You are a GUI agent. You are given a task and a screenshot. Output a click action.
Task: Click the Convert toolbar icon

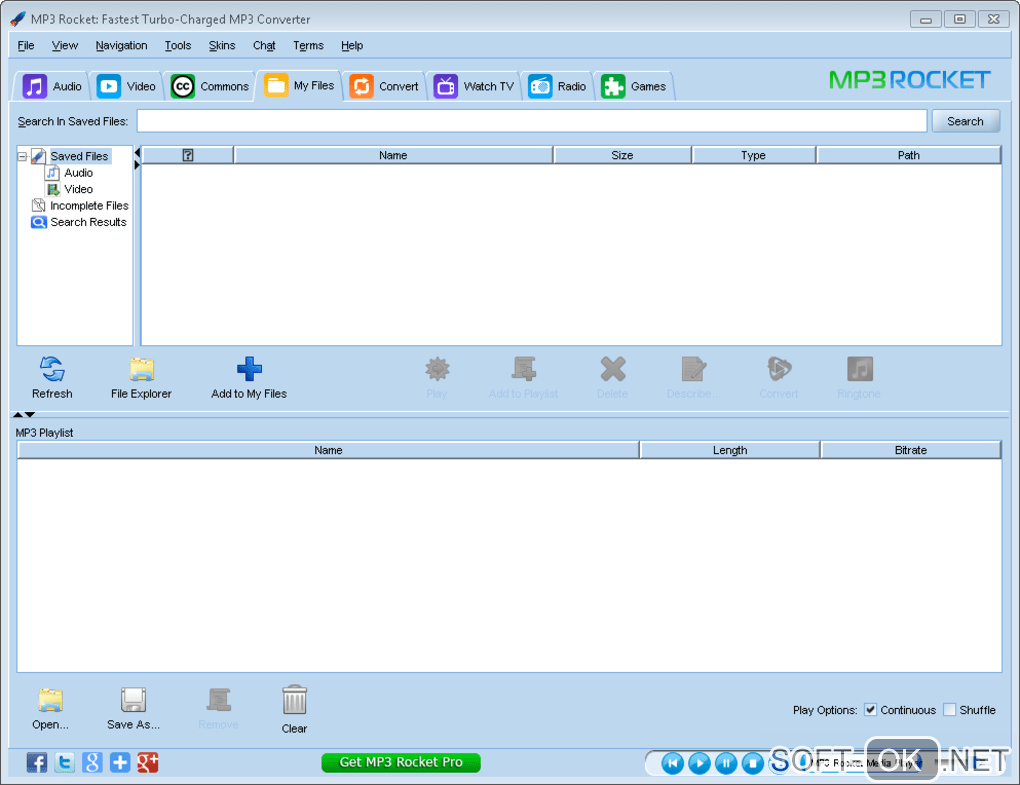point(779,369)
